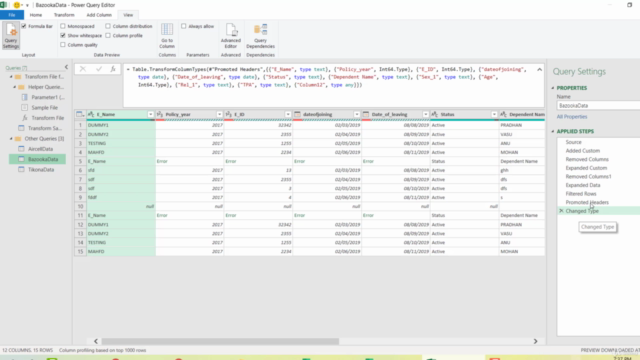
Task: Edit the query Name field
Action: click(598, 105)
